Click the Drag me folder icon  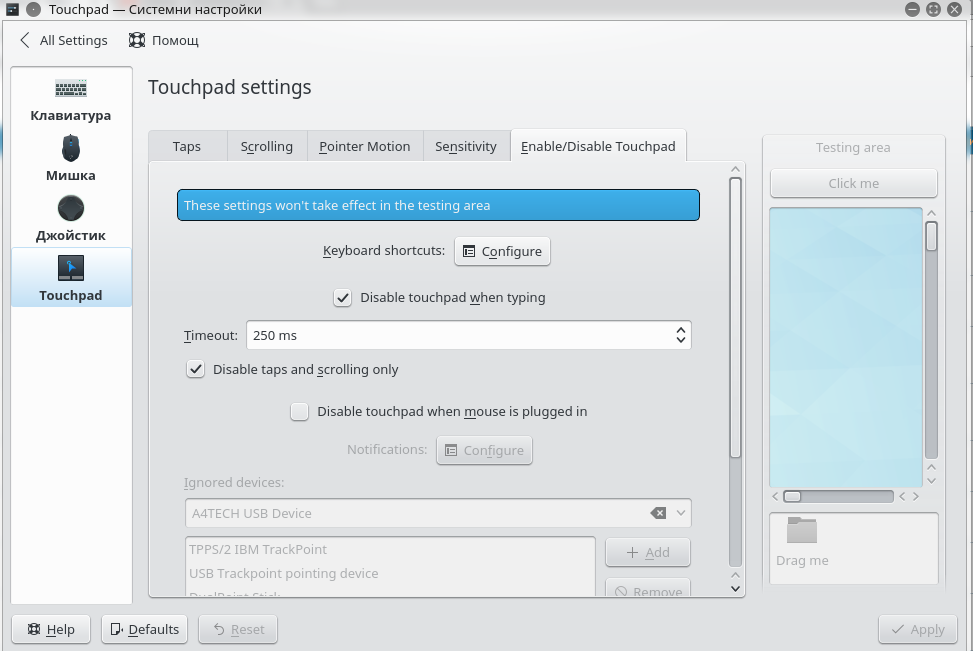[801, 531]
